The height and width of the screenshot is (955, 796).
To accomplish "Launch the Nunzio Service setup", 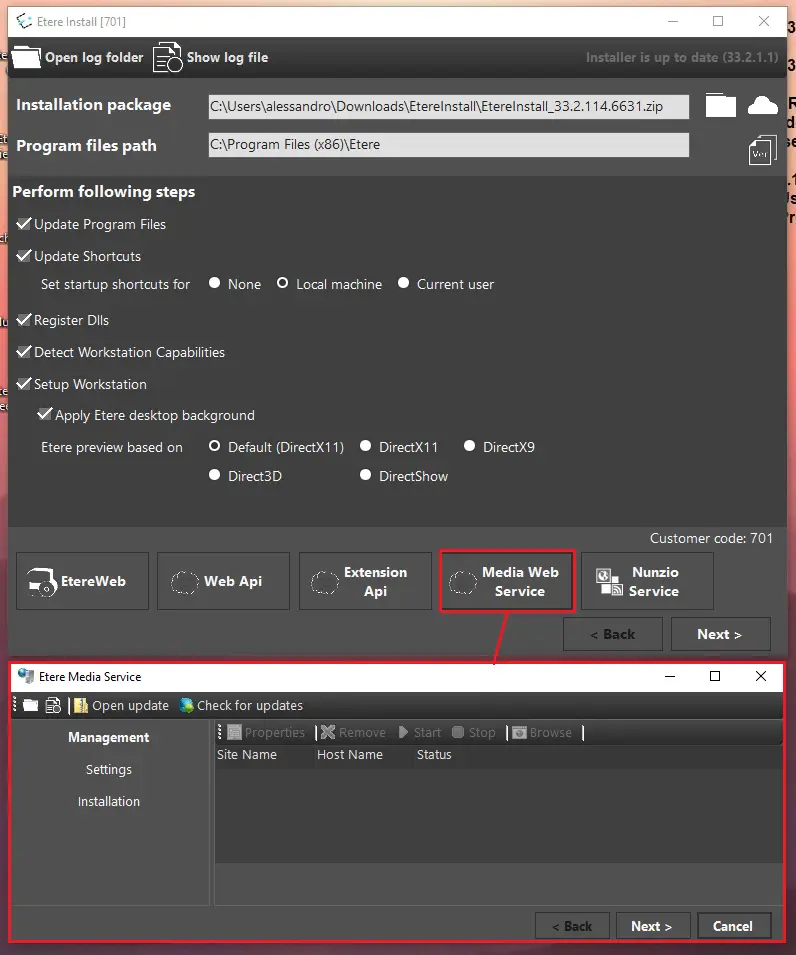I will [647, 581].
